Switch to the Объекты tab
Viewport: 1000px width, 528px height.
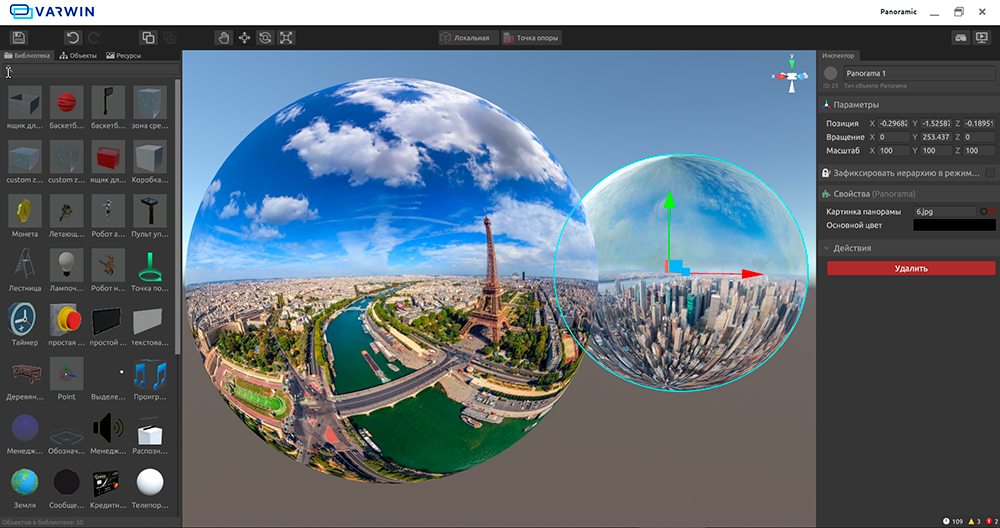pos(79,56)
